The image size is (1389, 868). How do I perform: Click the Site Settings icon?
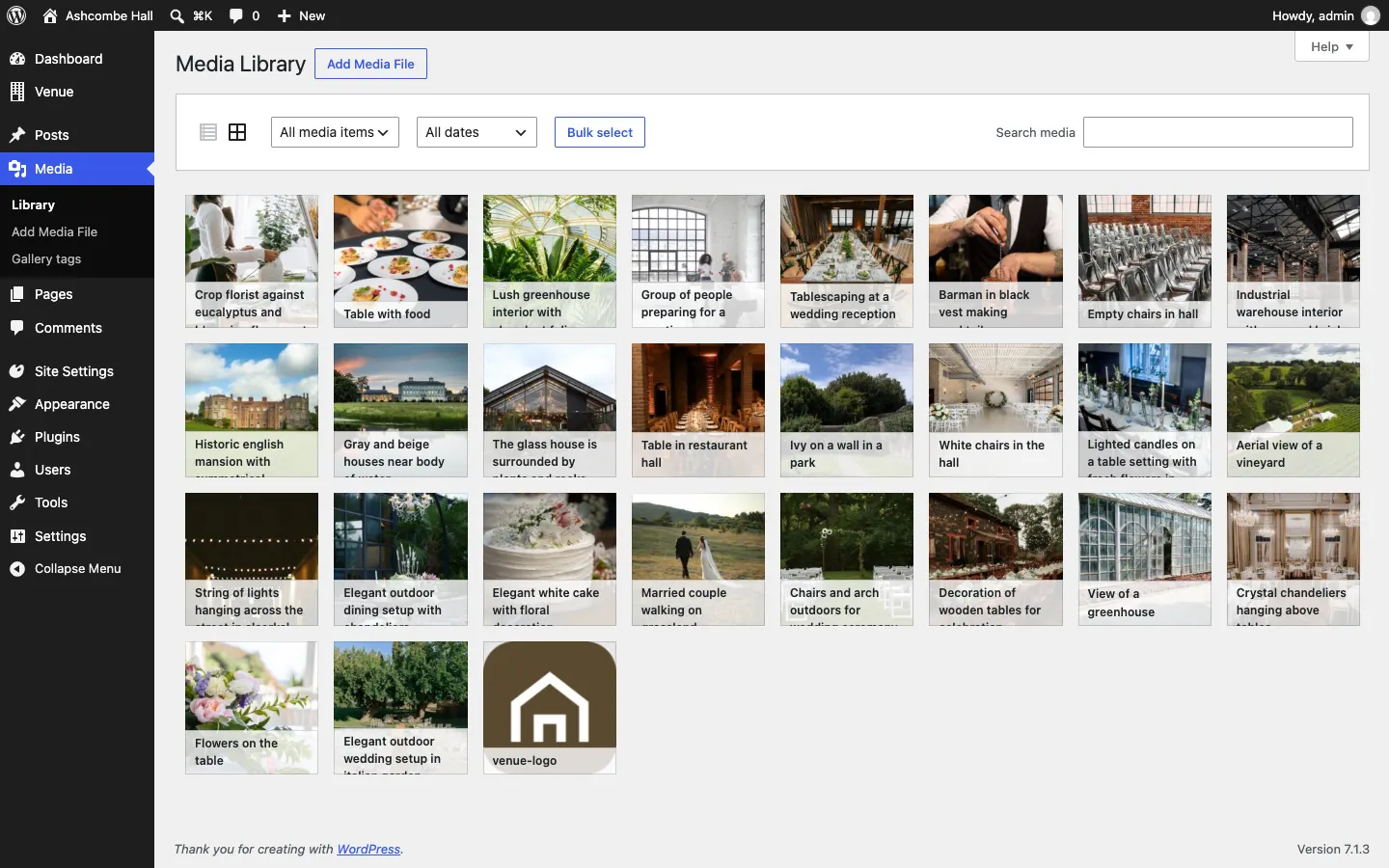coord(17,371)
